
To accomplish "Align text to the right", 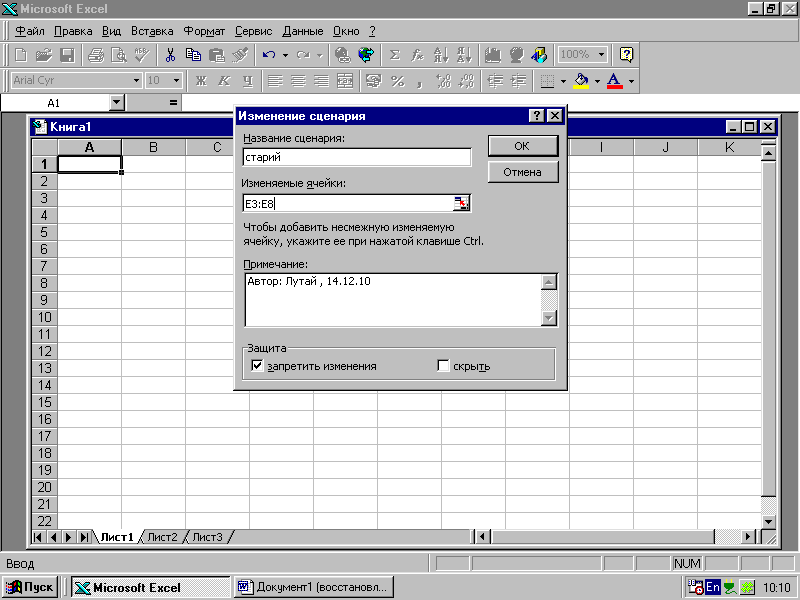I will (321, 81).
